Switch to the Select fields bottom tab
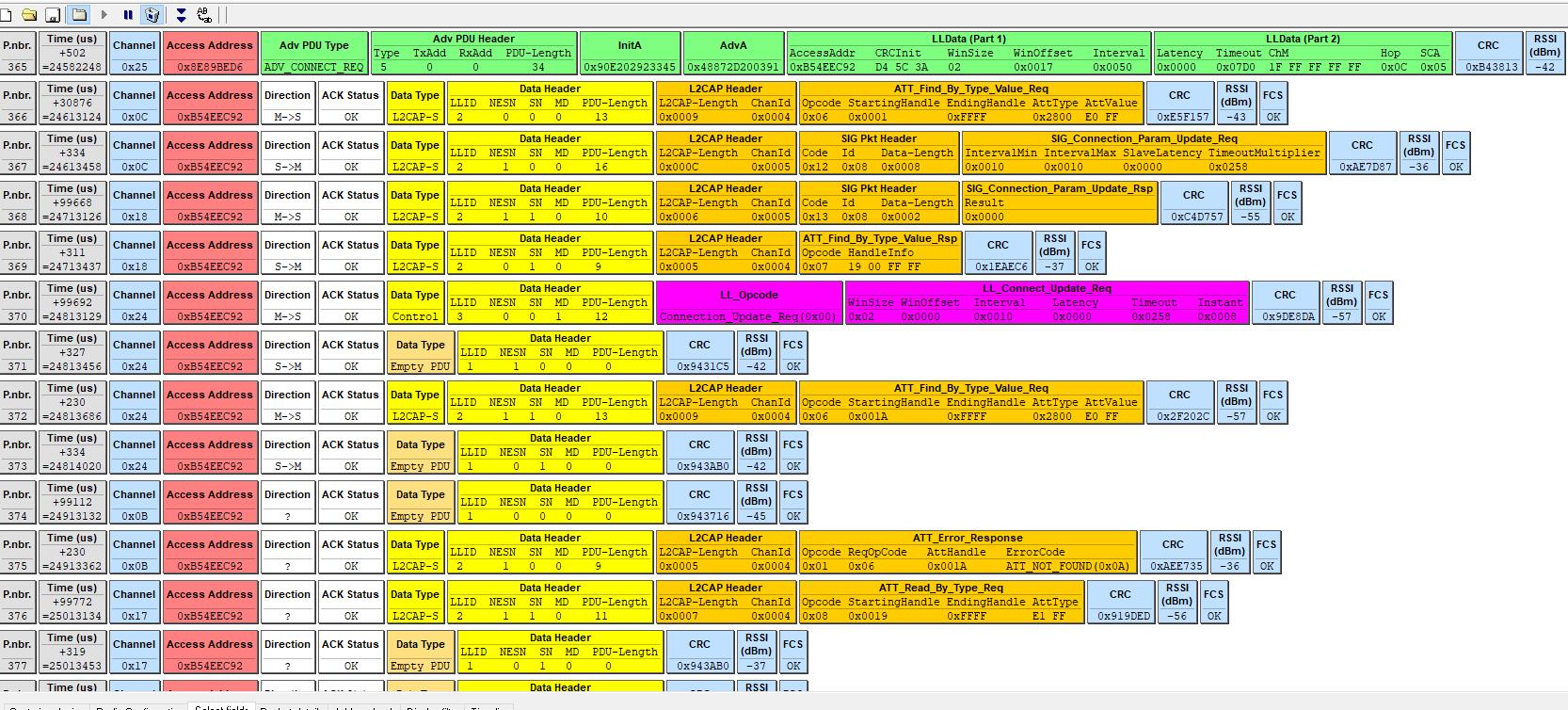 point(221,706)
